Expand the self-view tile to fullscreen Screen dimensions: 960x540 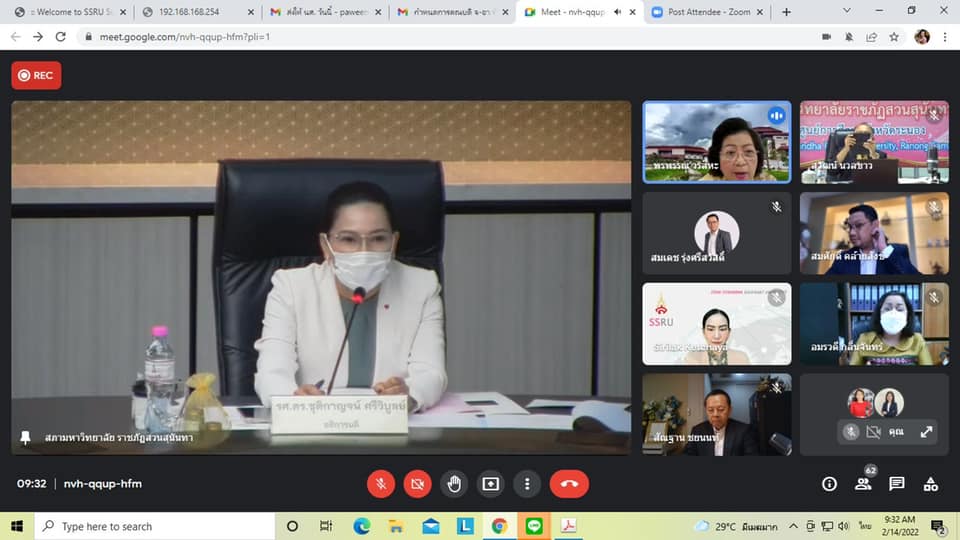pos(926,432)
